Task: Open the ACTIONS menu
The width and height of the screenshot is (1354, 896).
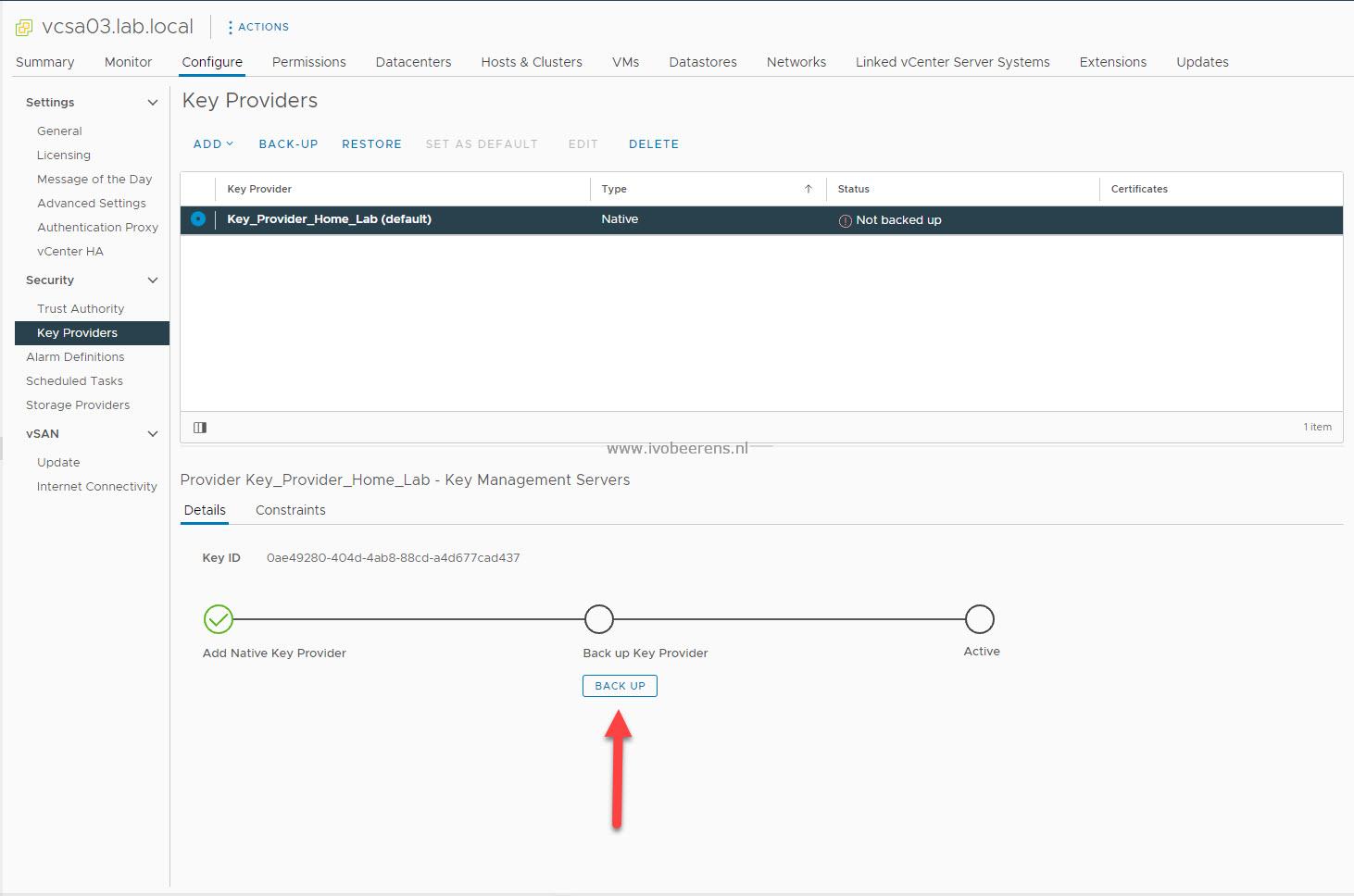Action: 257,27
